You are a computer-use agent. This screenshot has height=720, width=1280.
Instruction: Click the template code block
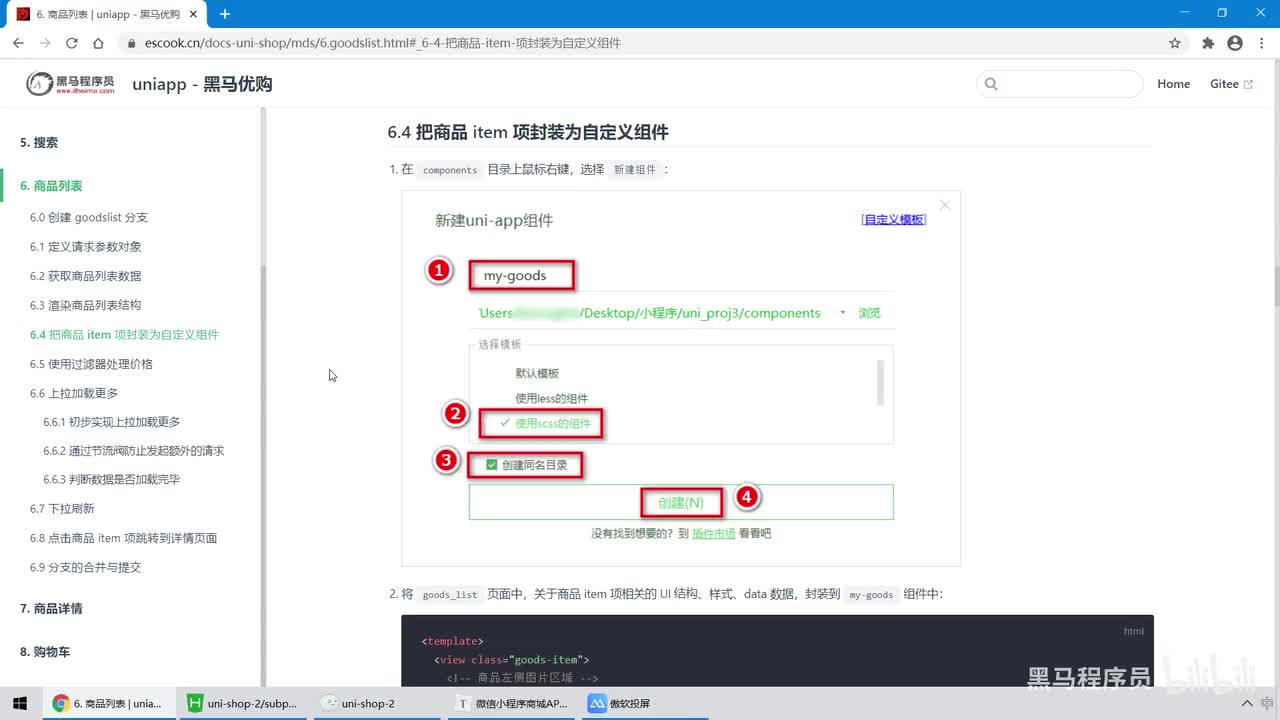(777, 651)
